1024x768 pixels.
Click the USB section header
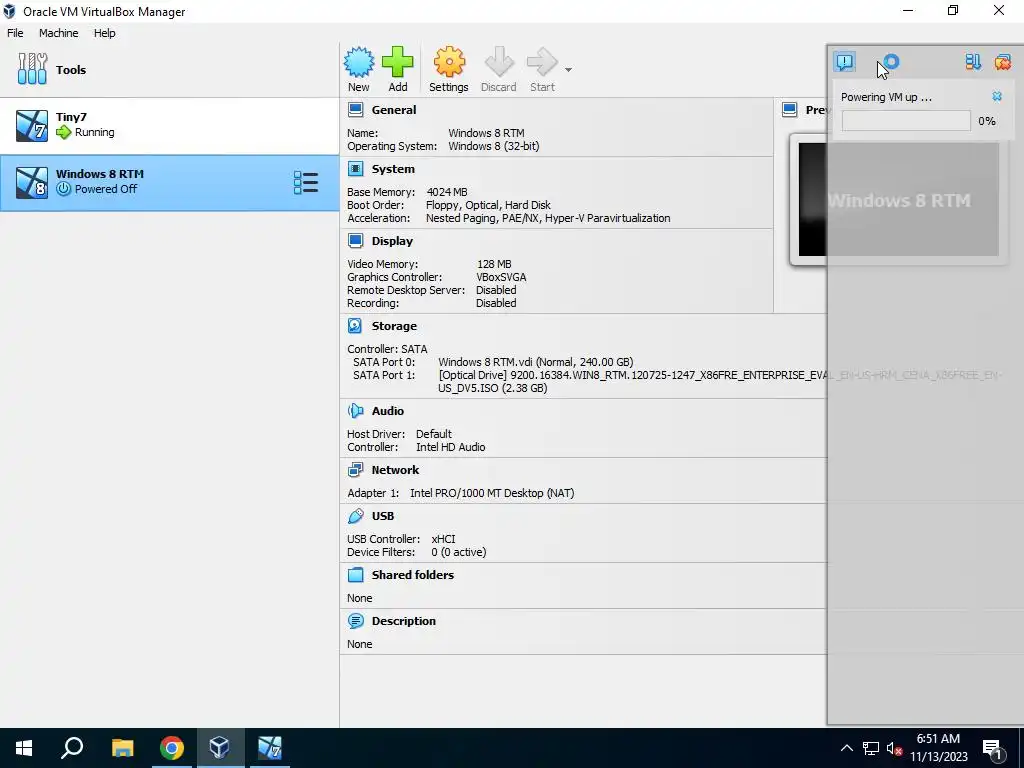click(x=383, y=516)
